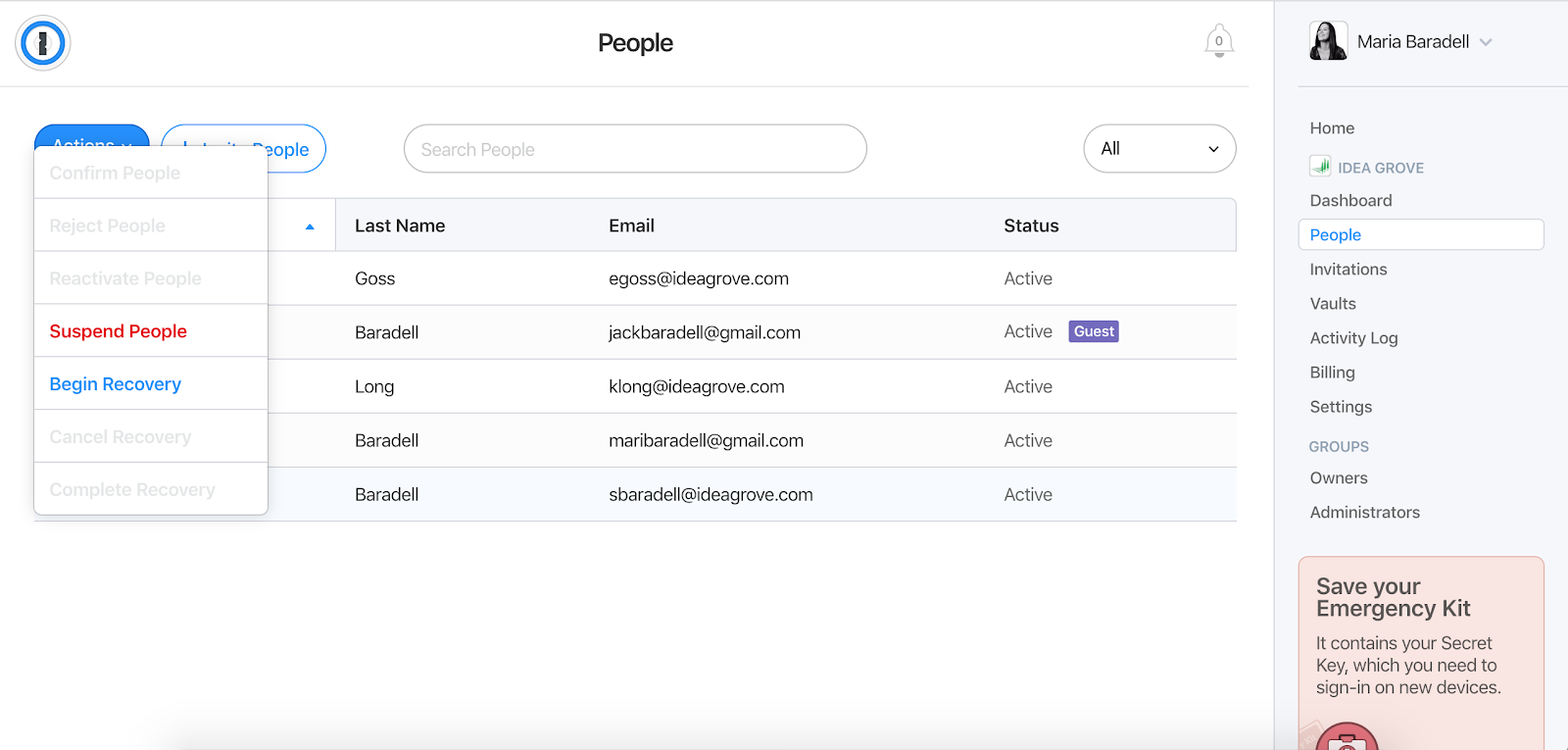Click the ascending sort arrow in table header
The width and height of the screenshot is (1568, 750).
(310, 226)
